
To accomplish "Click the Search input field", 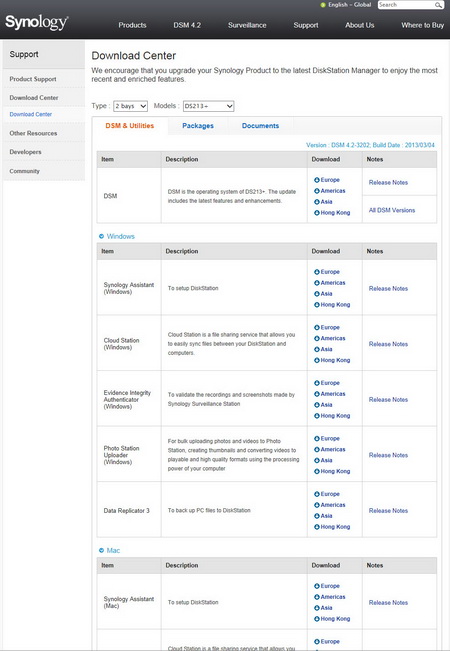I will [x=406, y=5].
